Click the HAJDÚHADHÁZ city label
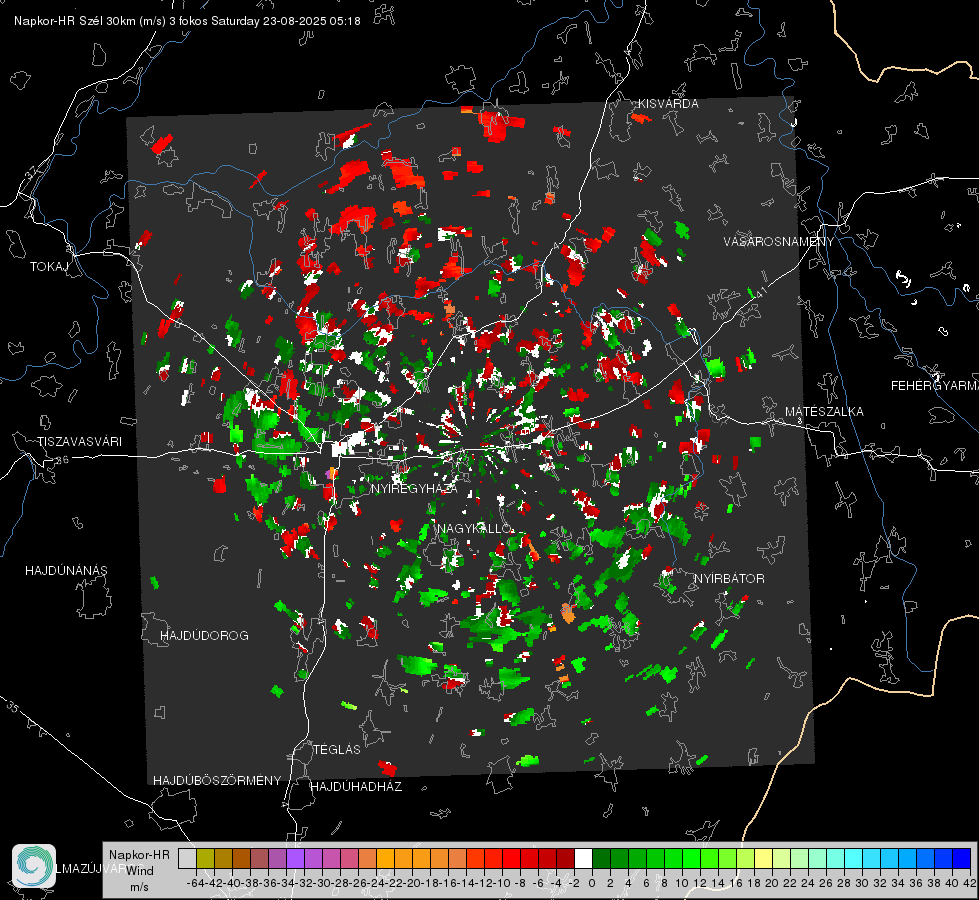The image size is (979, 900). point(356,786)
